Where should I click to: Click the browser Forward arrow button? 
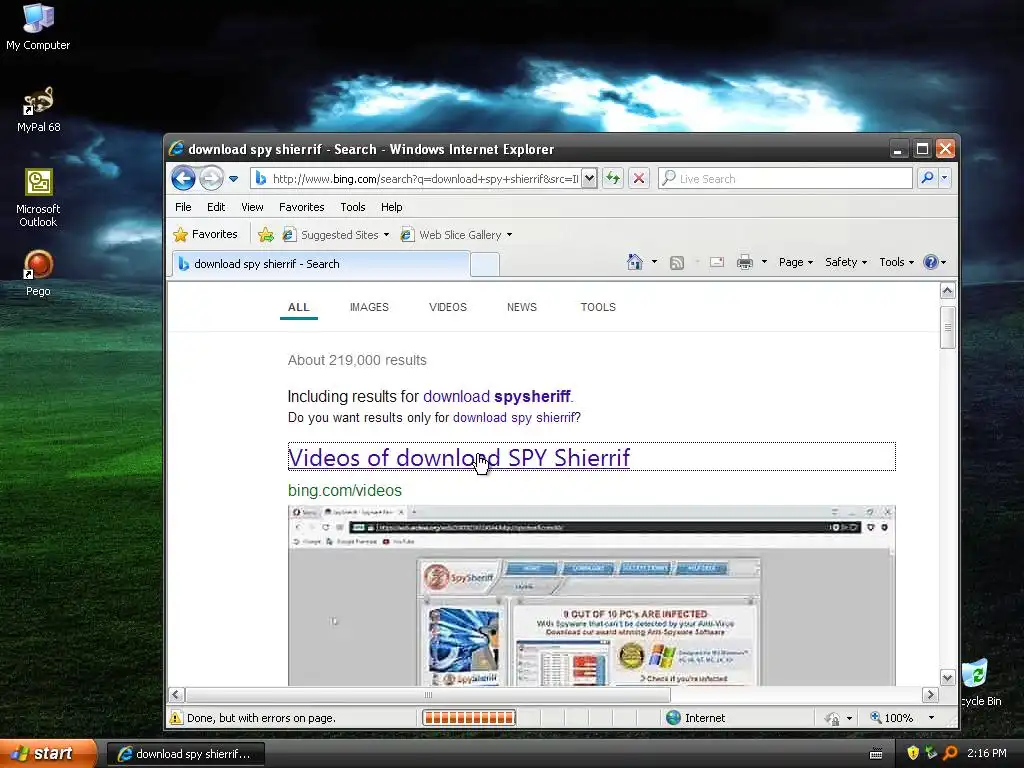point(211,178)
